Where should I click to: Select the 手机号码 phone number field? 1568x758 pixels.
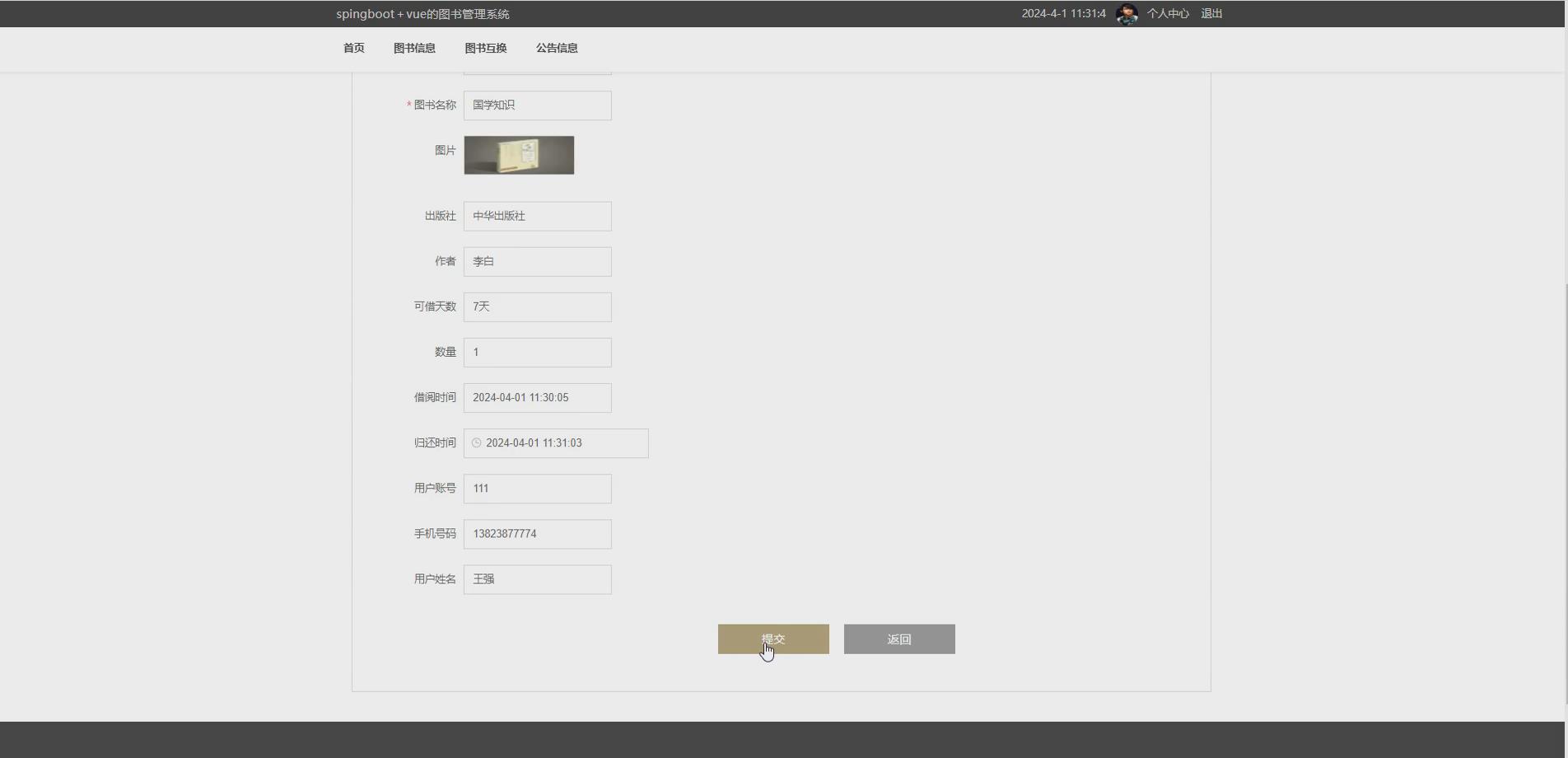coord(537,533)
